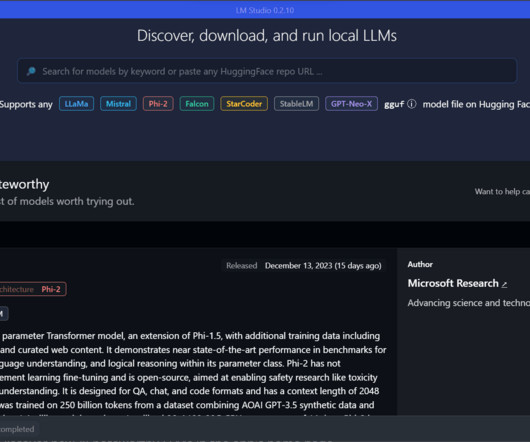Click the LM Studio 0.2.10 title text
Viewport: 530px width, 442px height.
265,10
